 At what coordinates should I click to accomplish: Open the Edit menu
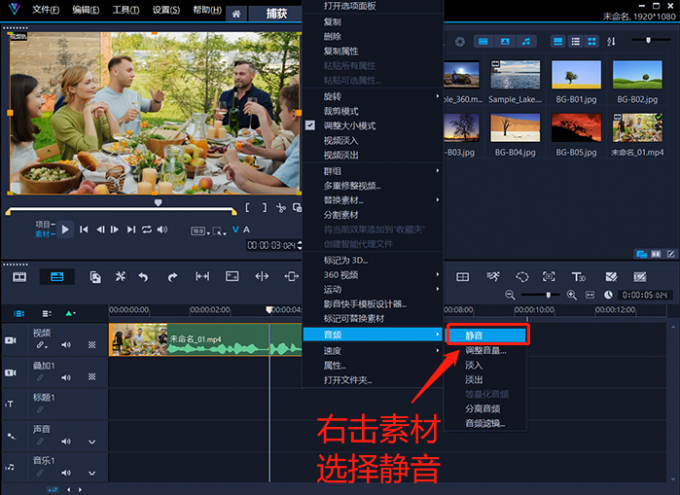coord(85,10)
